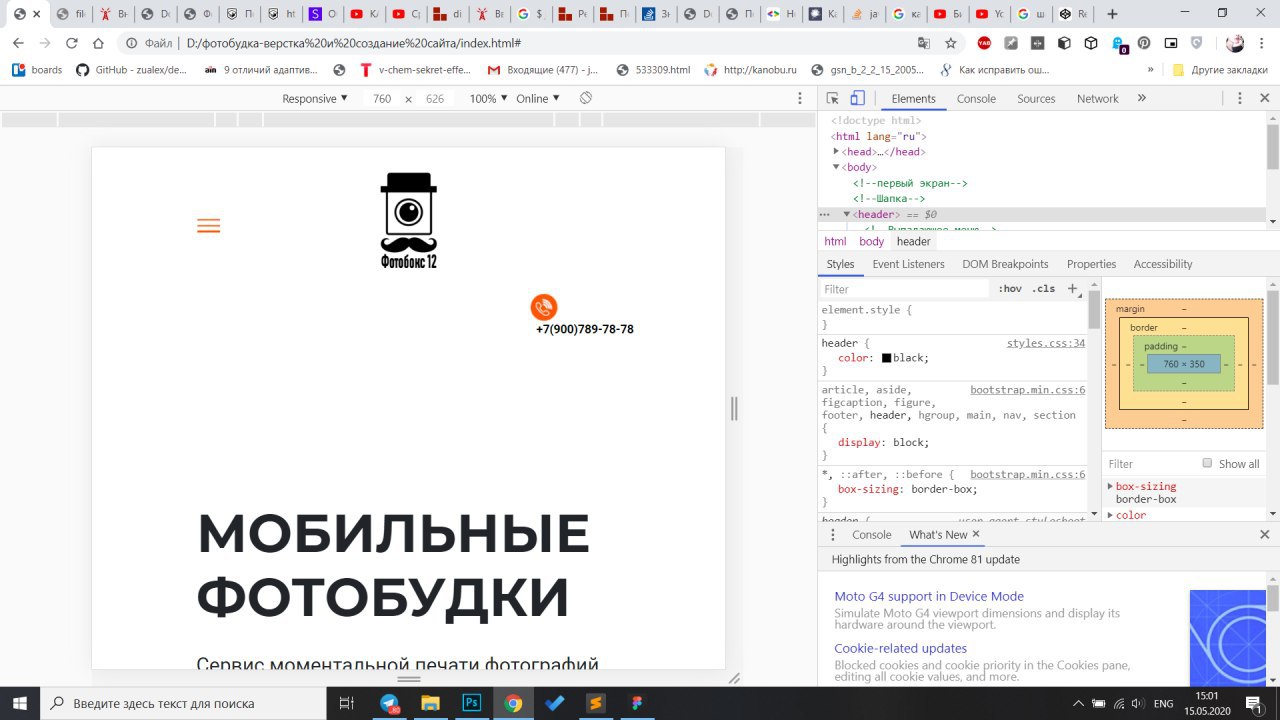Screen dimensions: 1280x720
Task: Open the Accessibility pane tab
Action: [x=1163, y=264]
